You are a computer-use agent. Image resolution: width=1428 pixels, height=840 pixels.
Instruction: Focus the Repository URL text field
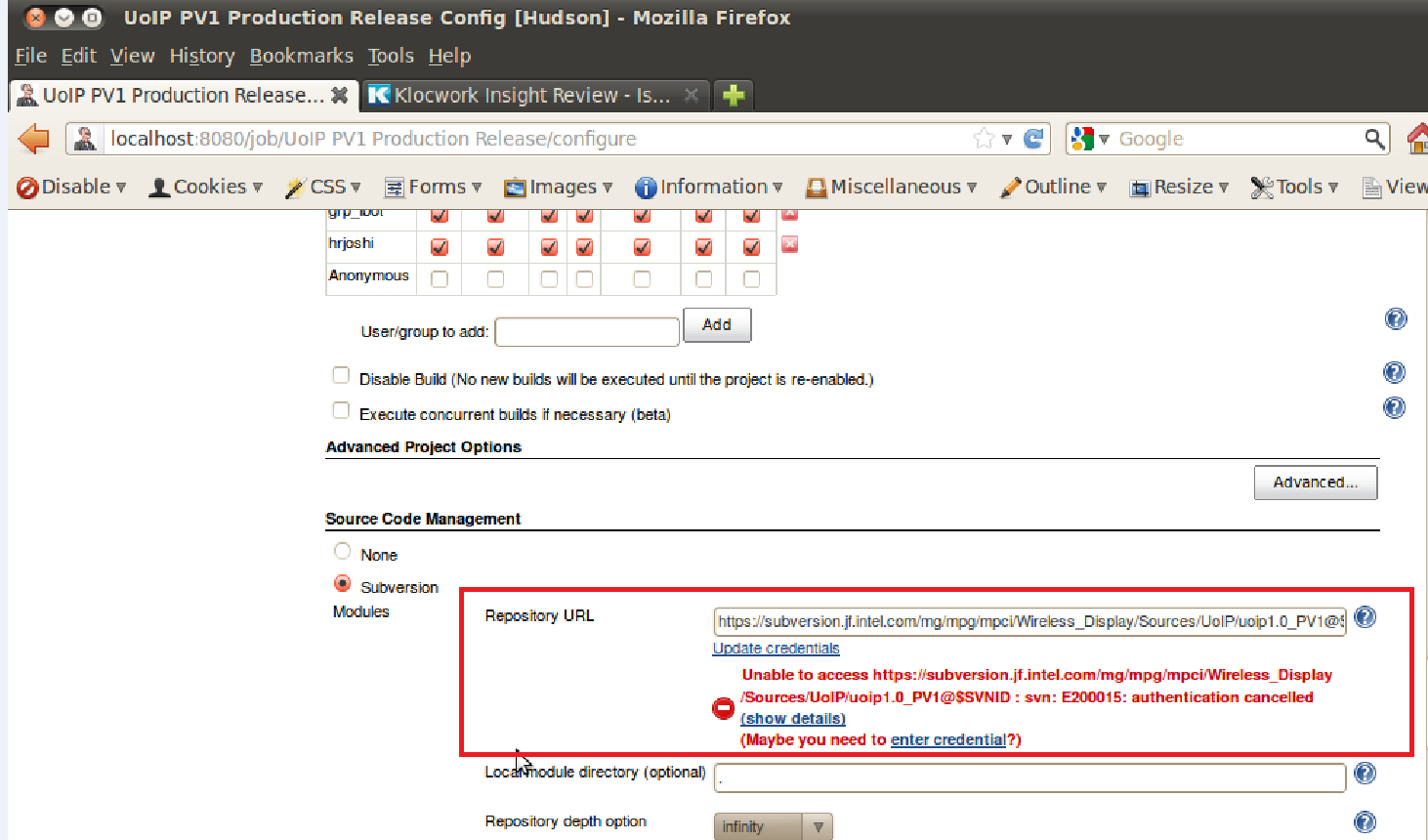tap(1029, 621)
